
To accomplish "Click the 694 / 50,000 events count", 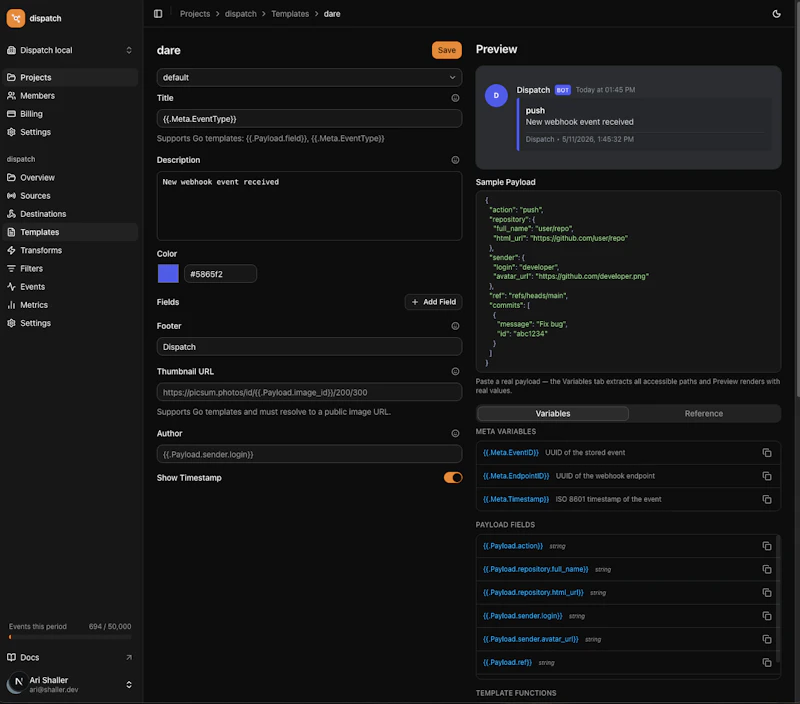I will pos(110,626).
